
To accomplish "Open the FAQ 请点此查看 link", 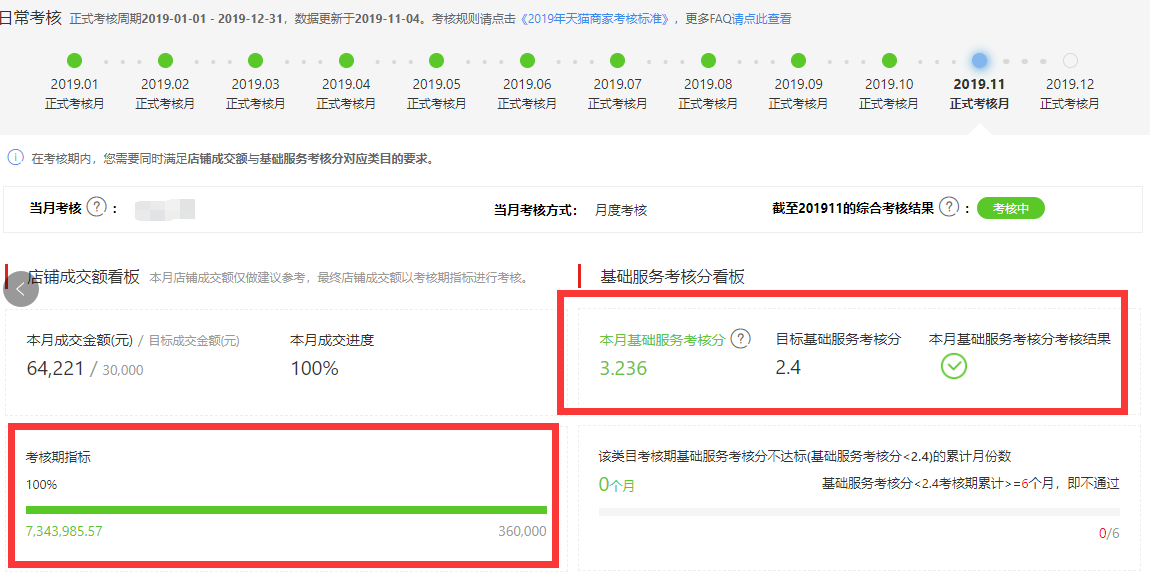I will point(761,18).
